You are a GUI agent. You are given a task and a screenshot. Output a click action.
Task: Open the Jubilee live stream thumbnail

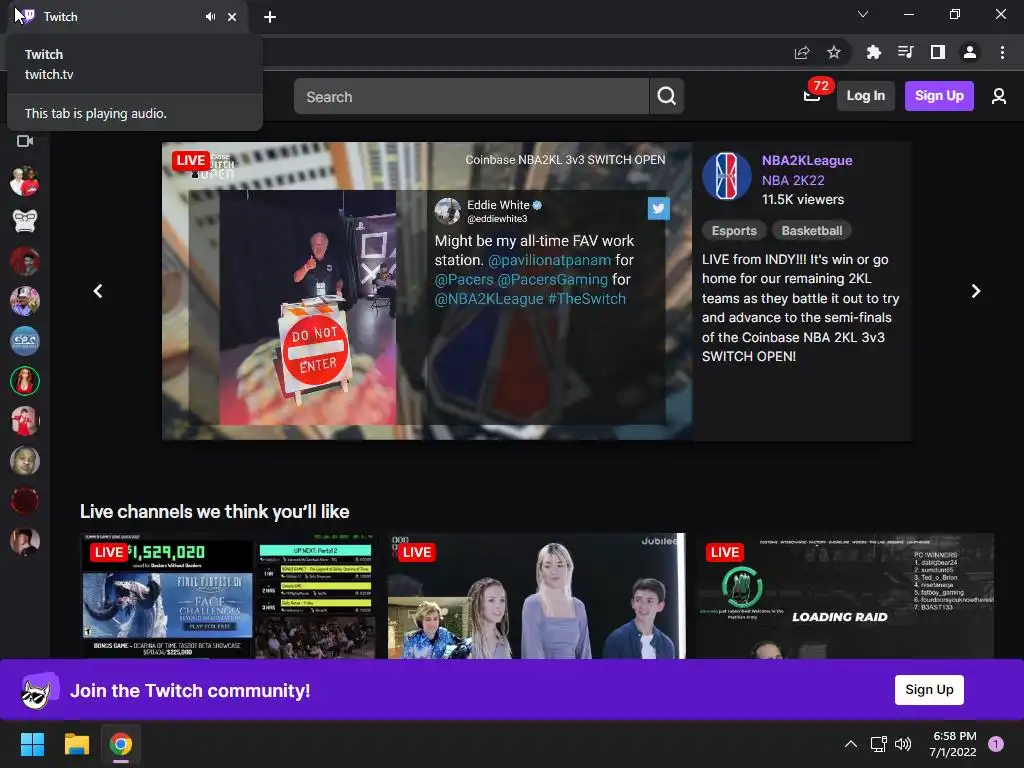(x=537, y=596)
